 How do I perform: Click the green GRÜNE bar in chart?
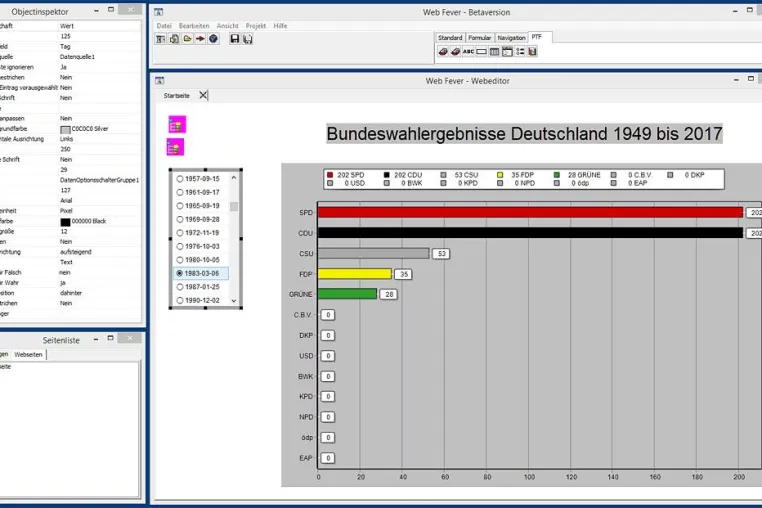347,294
